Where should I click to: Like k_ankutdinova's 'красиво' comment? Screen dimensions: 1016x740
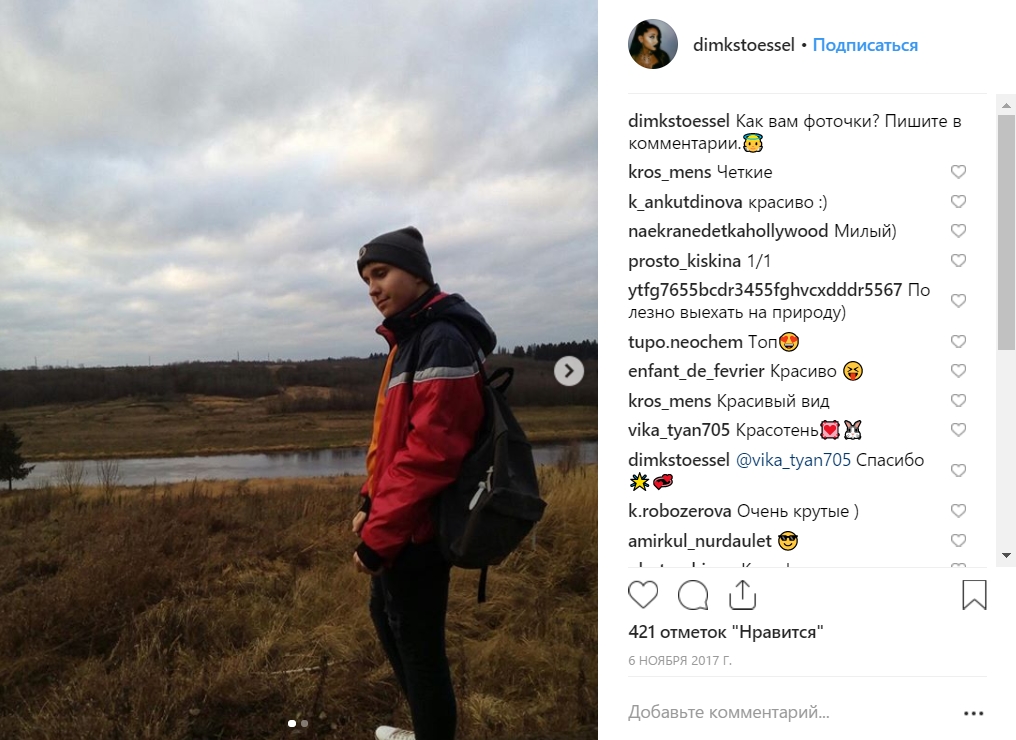(958, 202)
